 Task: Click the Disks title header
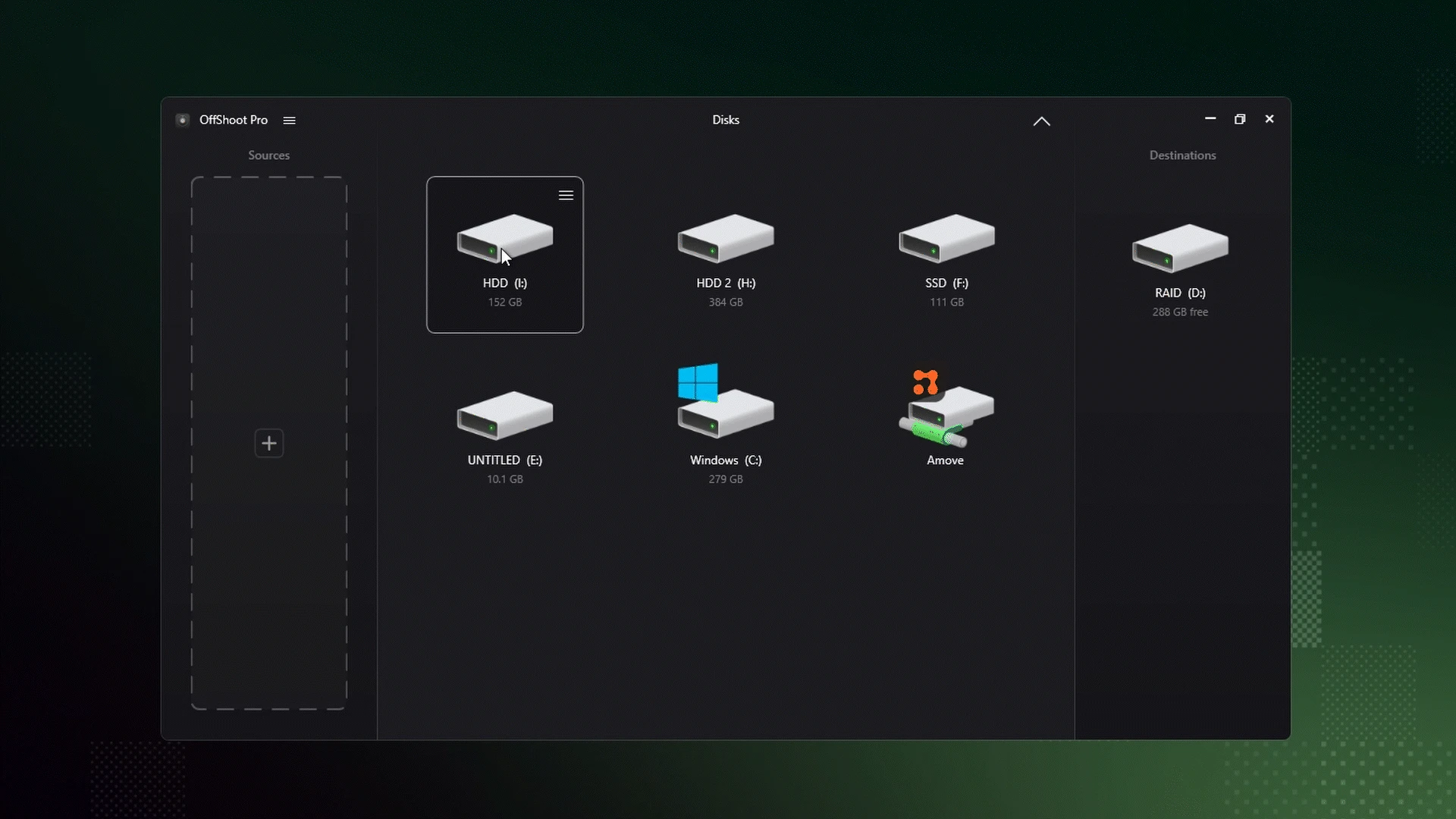click(x=726, y=120)
